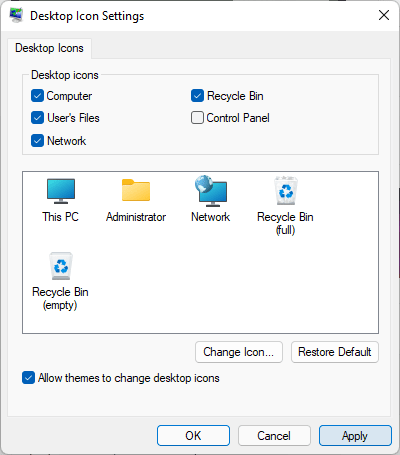Uncheck the Recycle Bin checkbox

(x=197, y=96)
